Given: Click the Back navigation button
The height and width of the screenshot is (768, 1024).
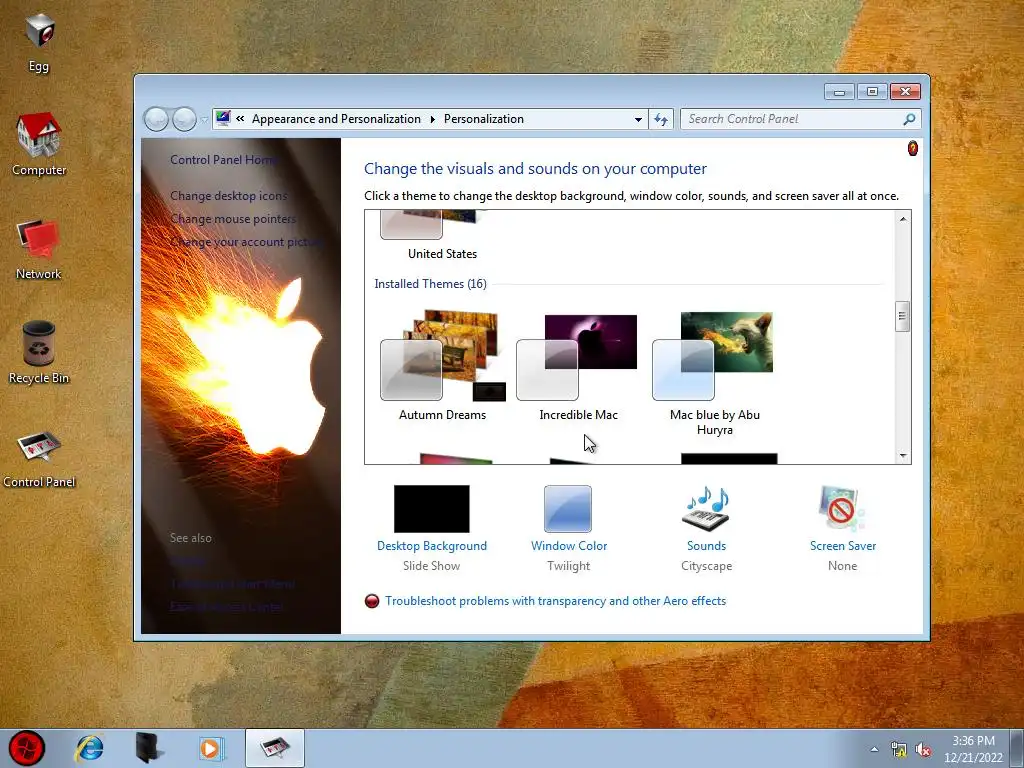Looking at the screenshot, I should point(157,119).
